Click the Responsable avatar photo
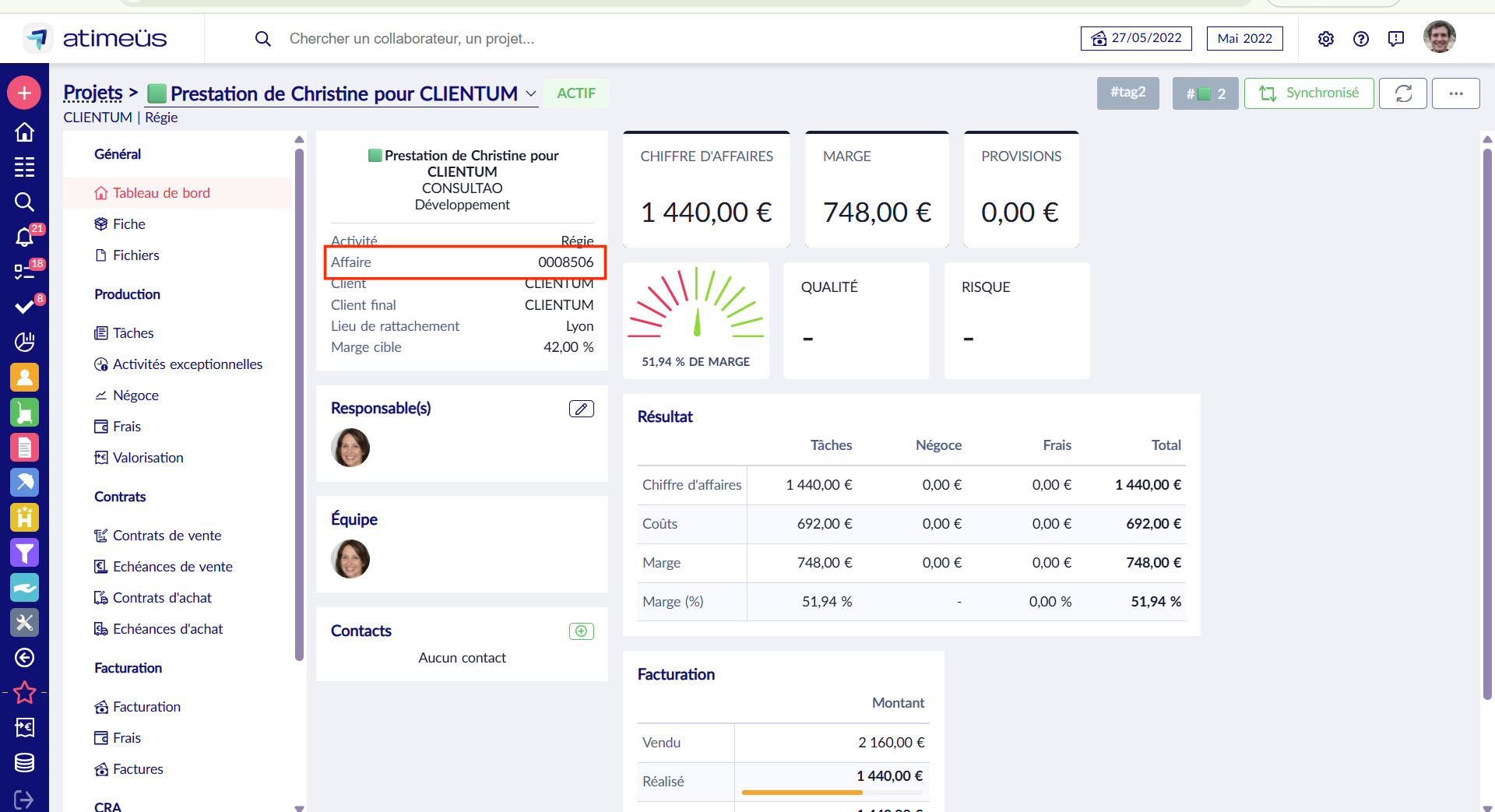Screen dimensions: 1495x812 point(350,448)
